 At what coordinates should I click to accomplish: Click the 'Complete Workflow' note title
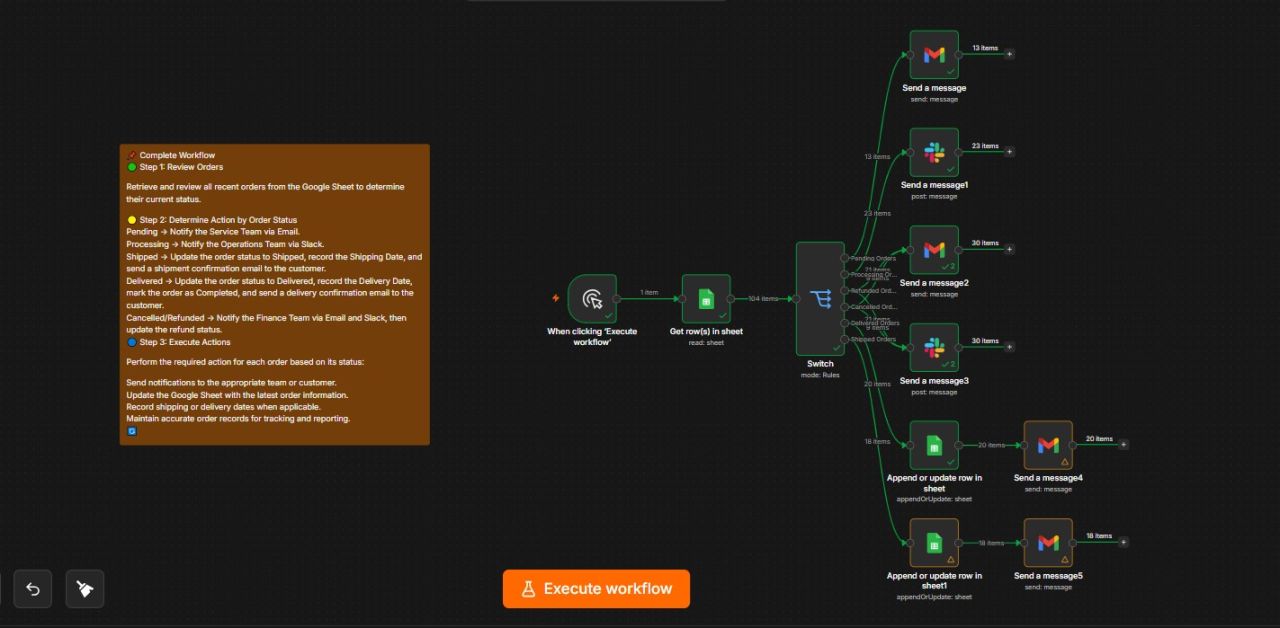coord(177,155)
